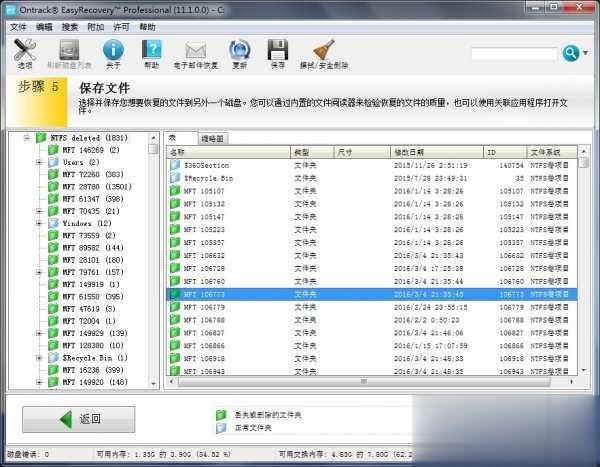Expand the Windows (12) tree node

click(x=39, y=223)
